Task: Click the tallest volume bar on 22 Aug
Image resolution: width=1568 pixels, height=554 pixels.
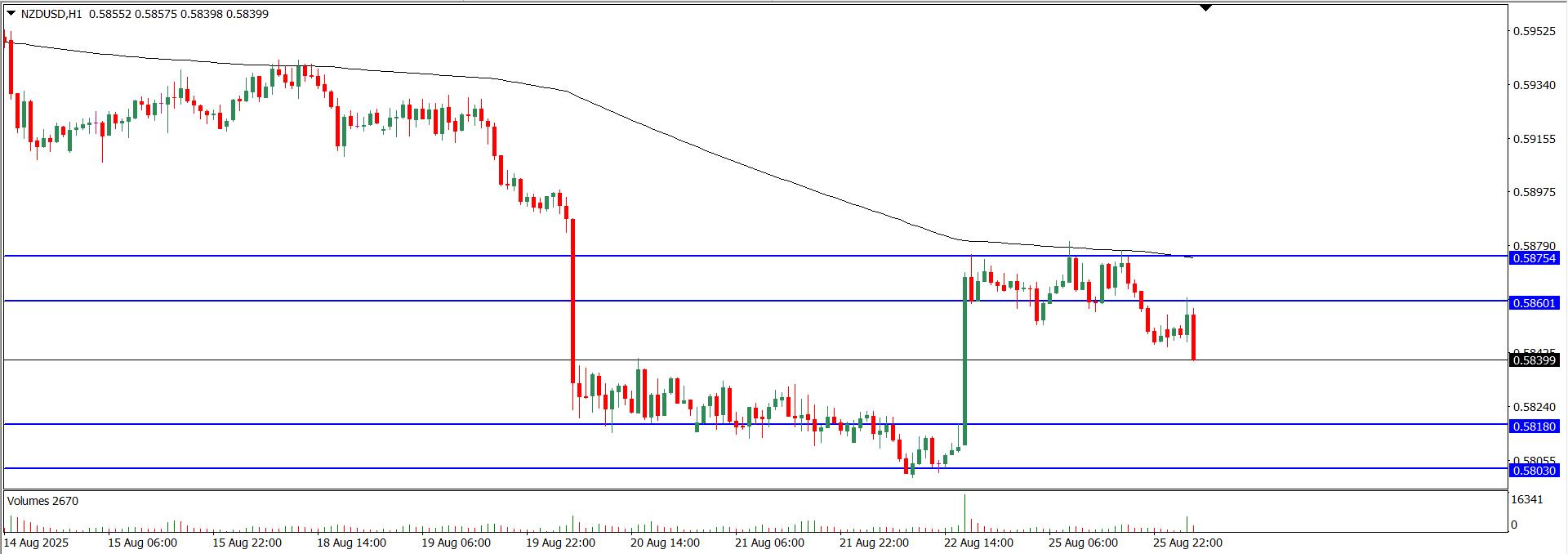Action: [965, 512]
